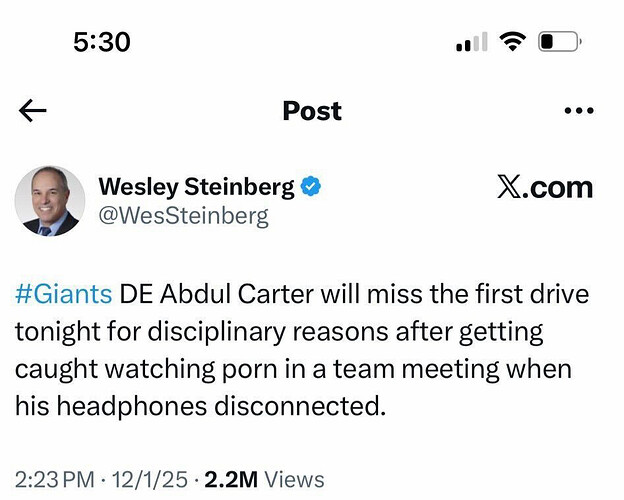Screen dimensions: 624x500
Task: Tap the battery status icon
Action: (x=560, y=42)
